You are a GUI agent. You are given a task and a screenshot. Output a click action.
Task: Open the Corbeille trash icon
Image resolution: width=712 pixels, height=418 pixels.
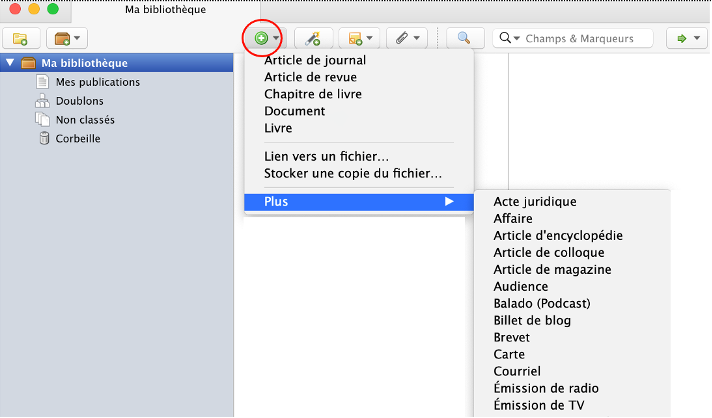point(43,139)
